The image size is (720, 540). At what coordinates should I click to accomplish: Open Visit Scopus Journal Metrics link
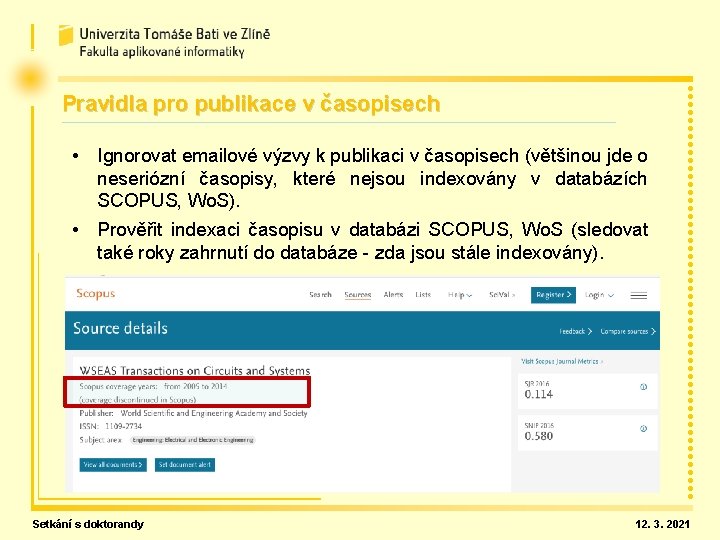(562, 361)
